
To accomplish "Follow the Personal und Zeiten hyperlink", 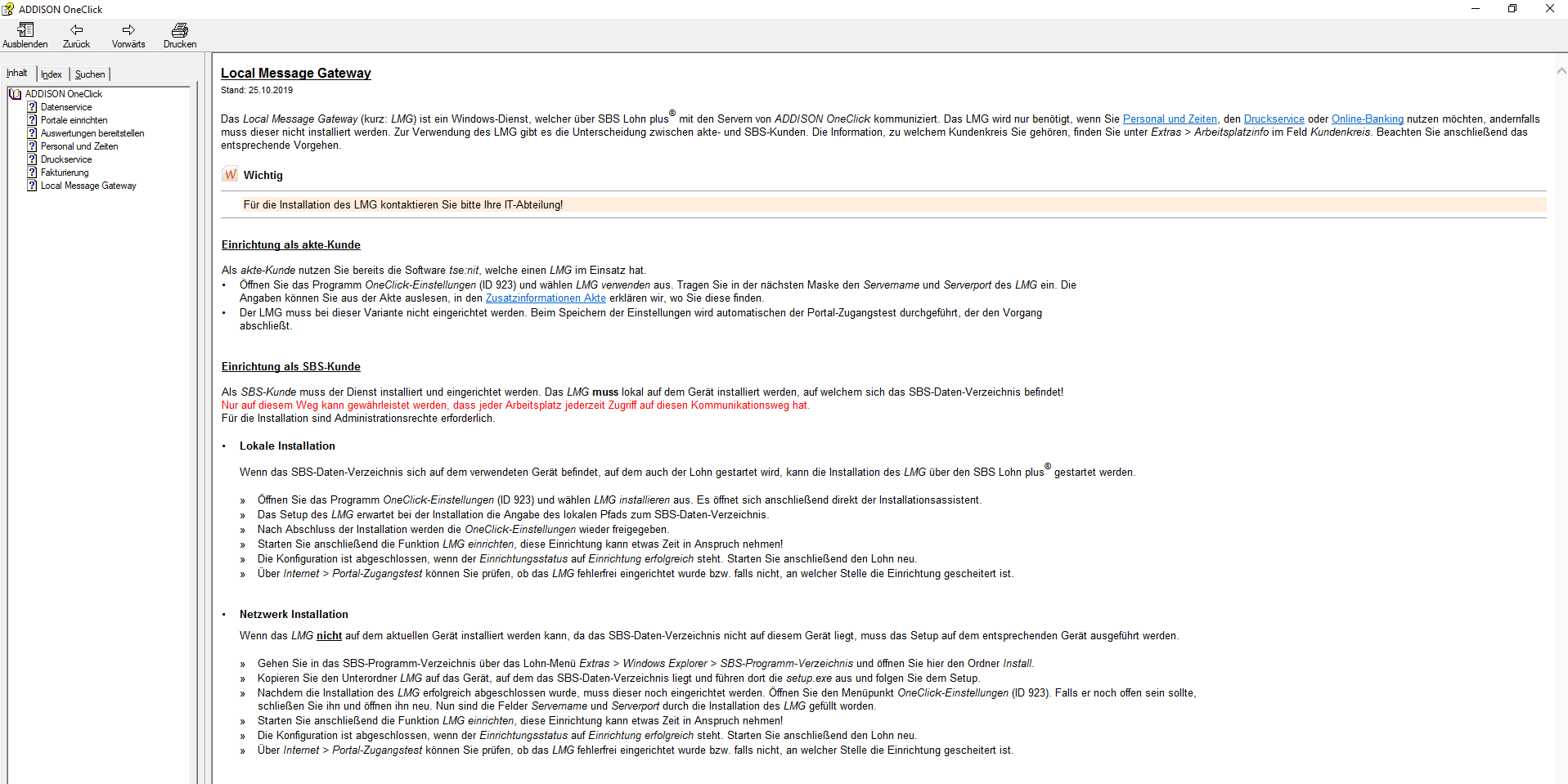I will click(1170, 119).
